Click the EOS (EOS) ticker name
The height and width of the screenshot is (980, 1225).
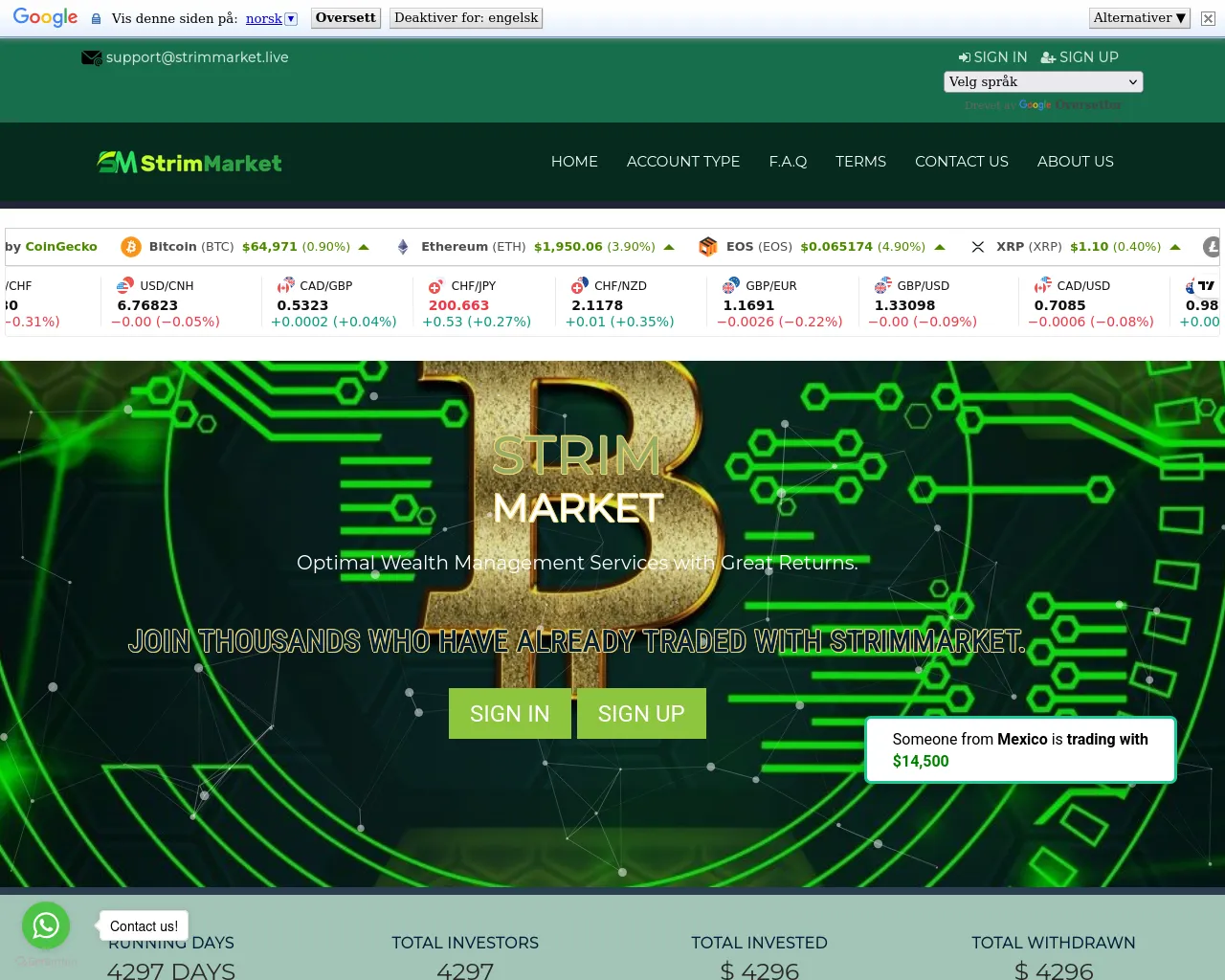[759, 247]
